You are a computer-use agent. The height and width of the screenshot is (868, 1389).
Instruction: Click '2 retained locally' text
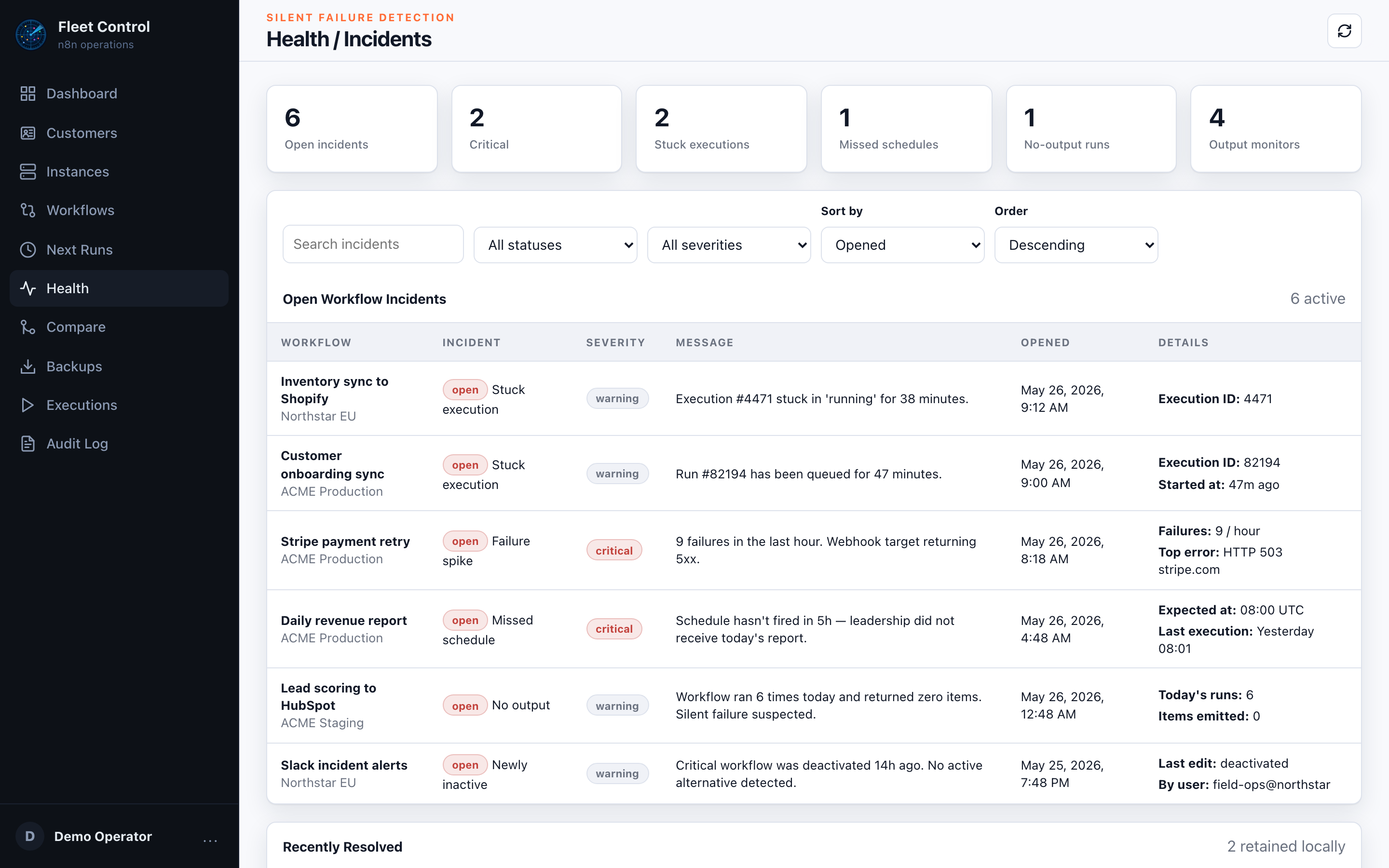point(1286,846)
